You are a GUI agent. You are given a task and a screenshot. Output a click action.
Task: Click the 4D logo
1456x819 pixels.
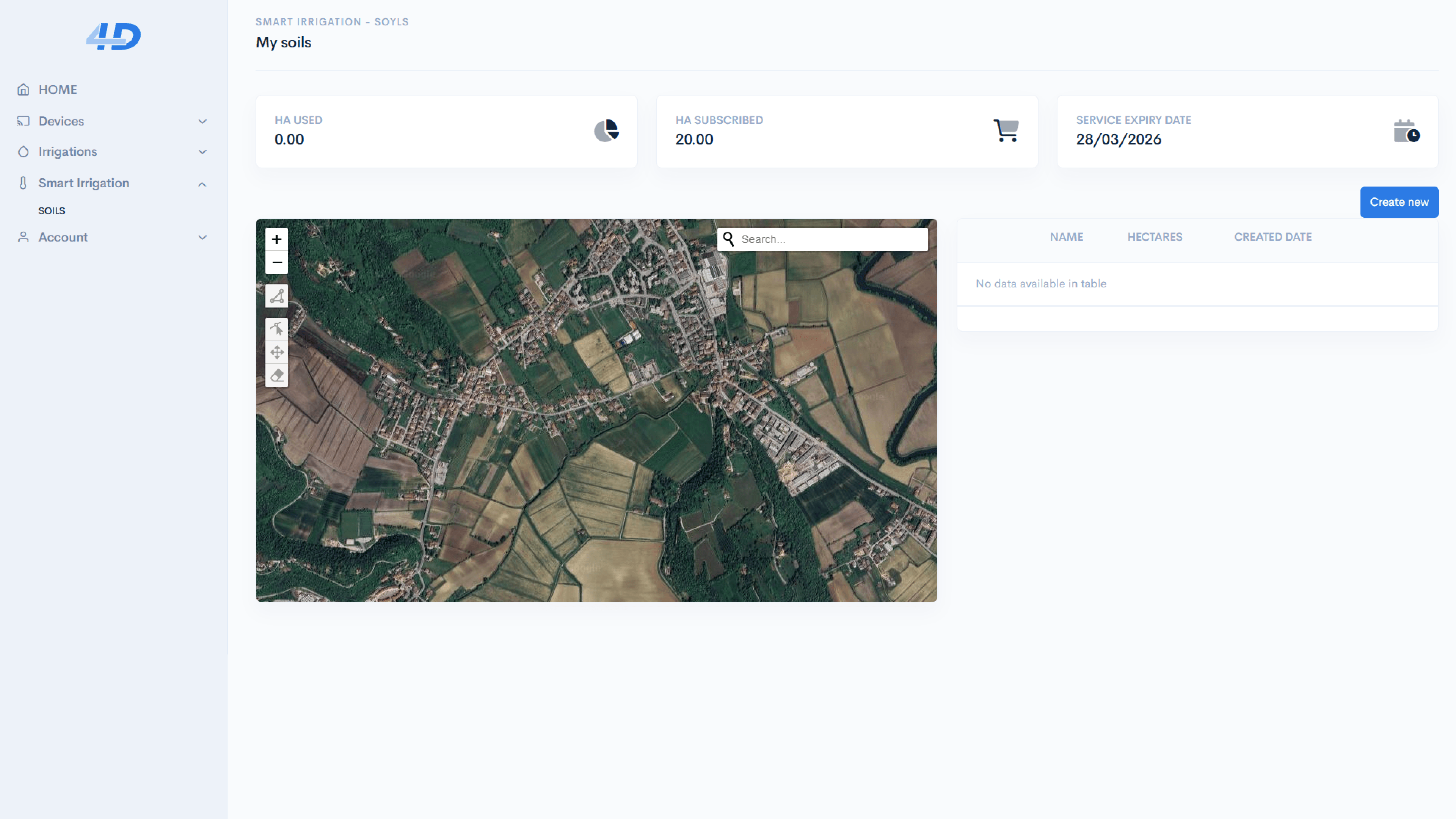tap(113, 36)
